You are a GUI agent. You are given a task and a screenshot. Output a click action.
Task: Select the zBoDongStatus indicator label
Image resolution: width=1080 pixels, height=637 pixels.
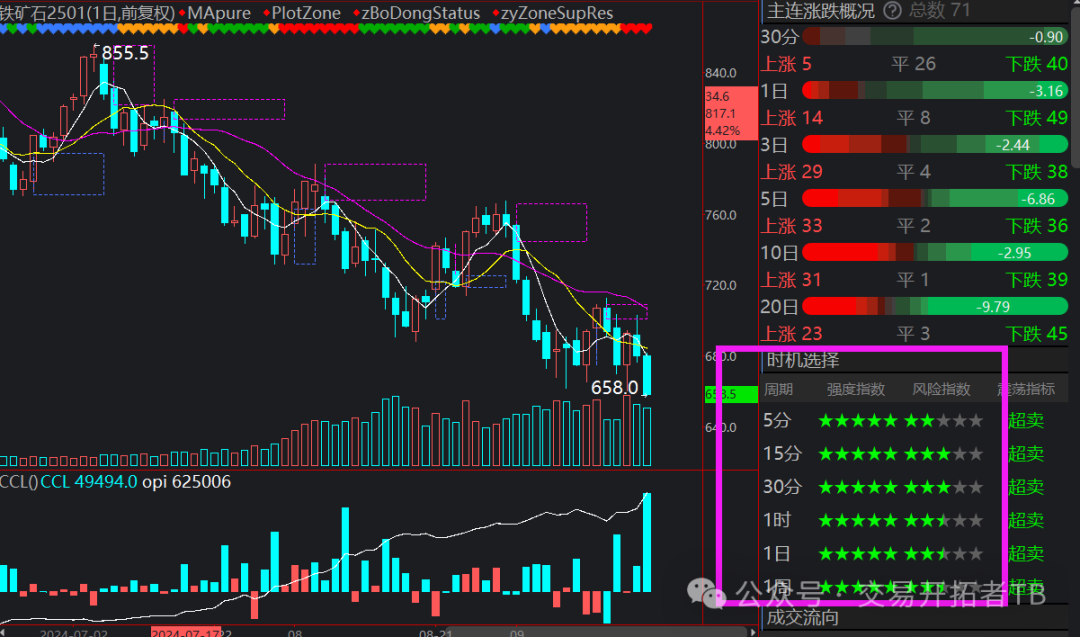click(420, 13)
